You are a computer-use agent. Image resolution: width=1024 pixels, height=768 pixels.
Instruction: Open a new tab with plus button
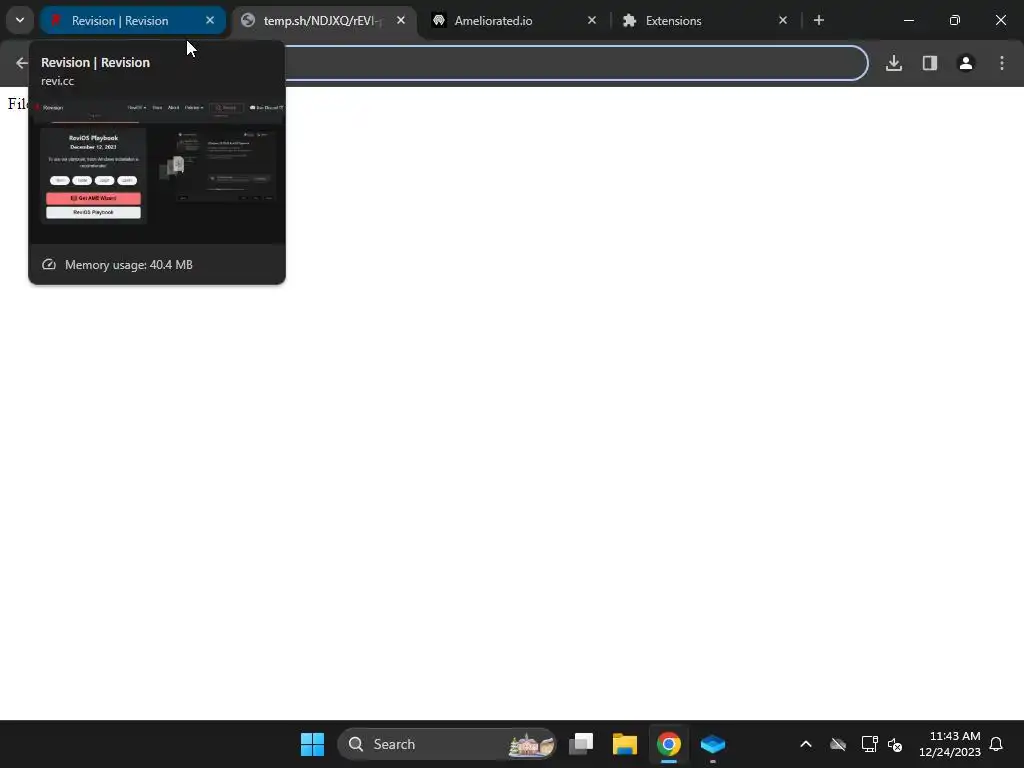pos(819,20)
